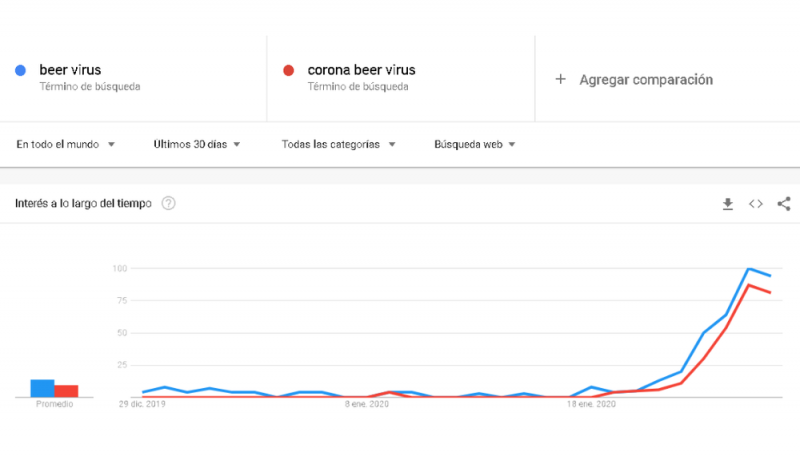Expand the 'Últimos 30 días' time range
800x456 pixels.
pos(197,144)
